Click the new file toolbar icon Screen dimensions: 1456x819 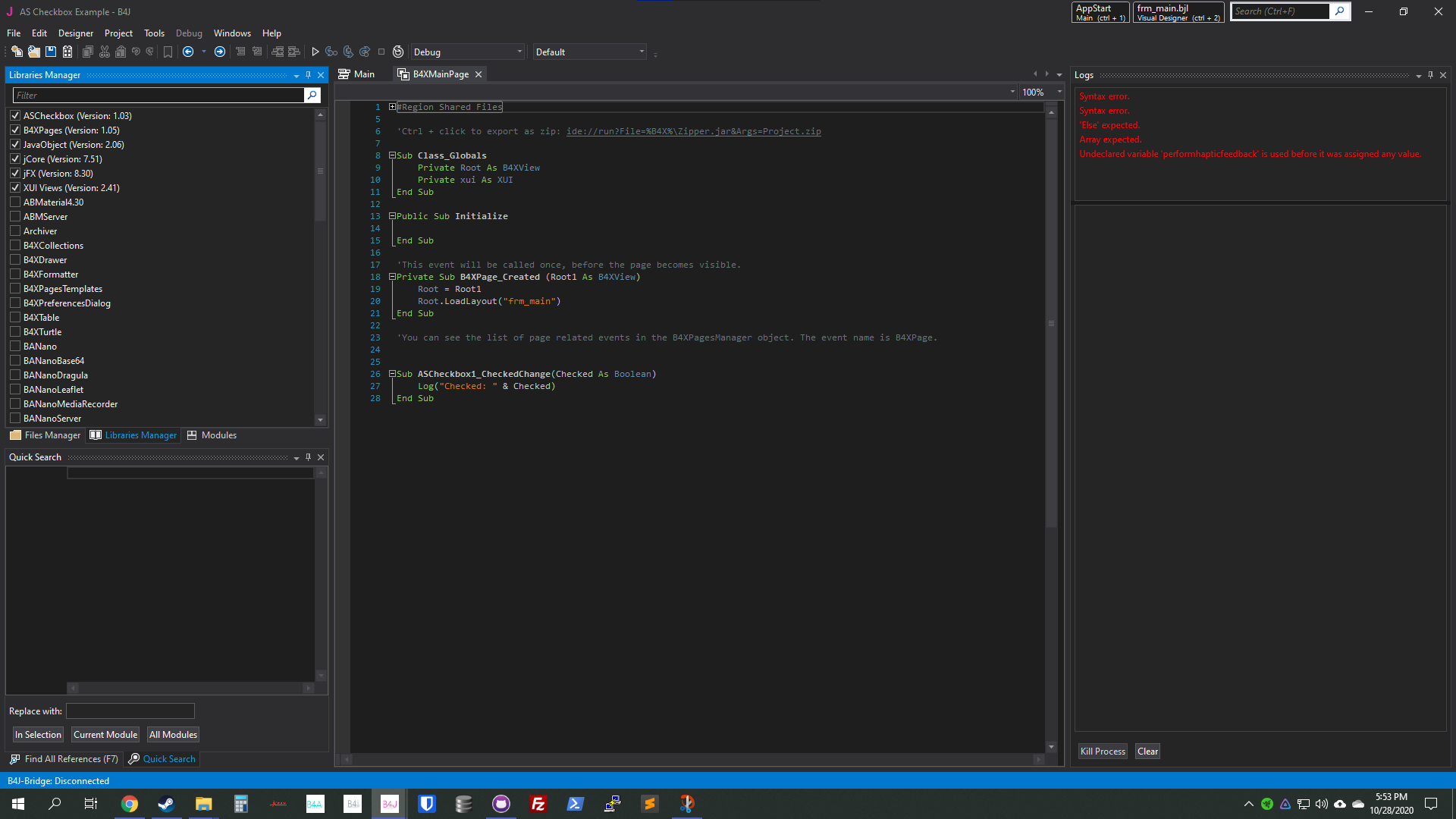[x=17, y=52]
